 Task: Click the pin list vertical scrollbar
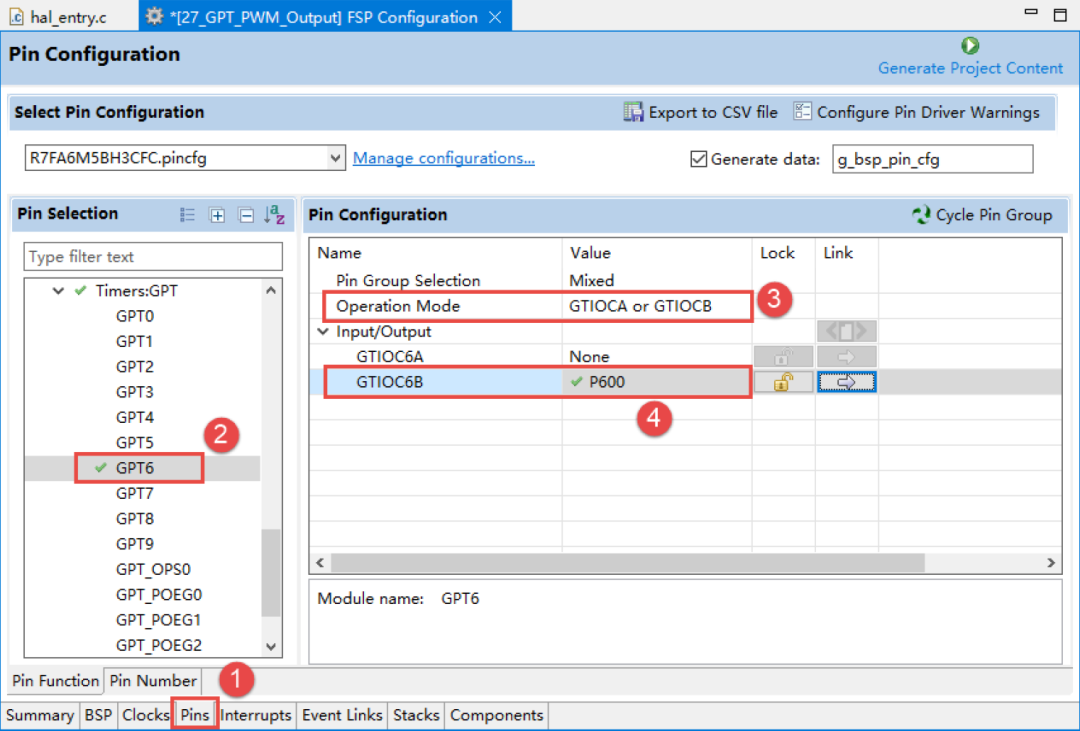click(271, 571)
